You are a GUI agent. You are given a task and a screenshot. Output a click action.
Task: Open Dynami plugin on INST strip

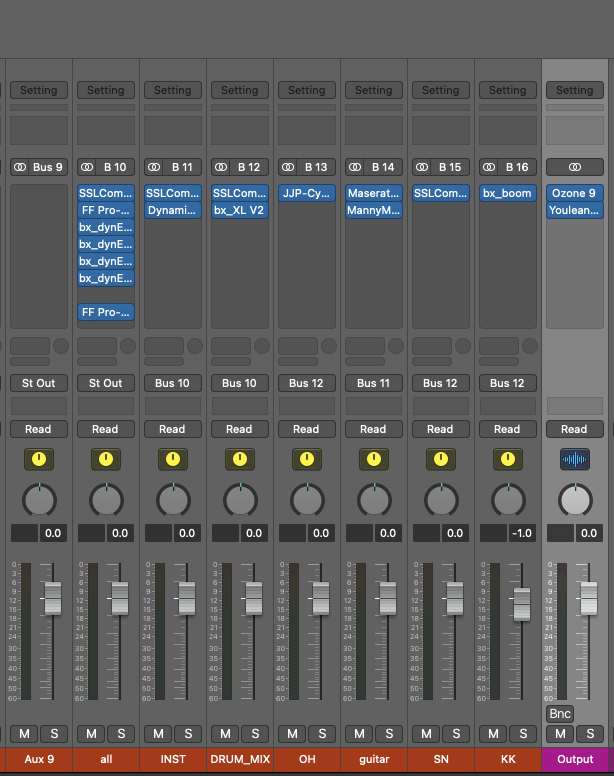click(x=173, y=210)
